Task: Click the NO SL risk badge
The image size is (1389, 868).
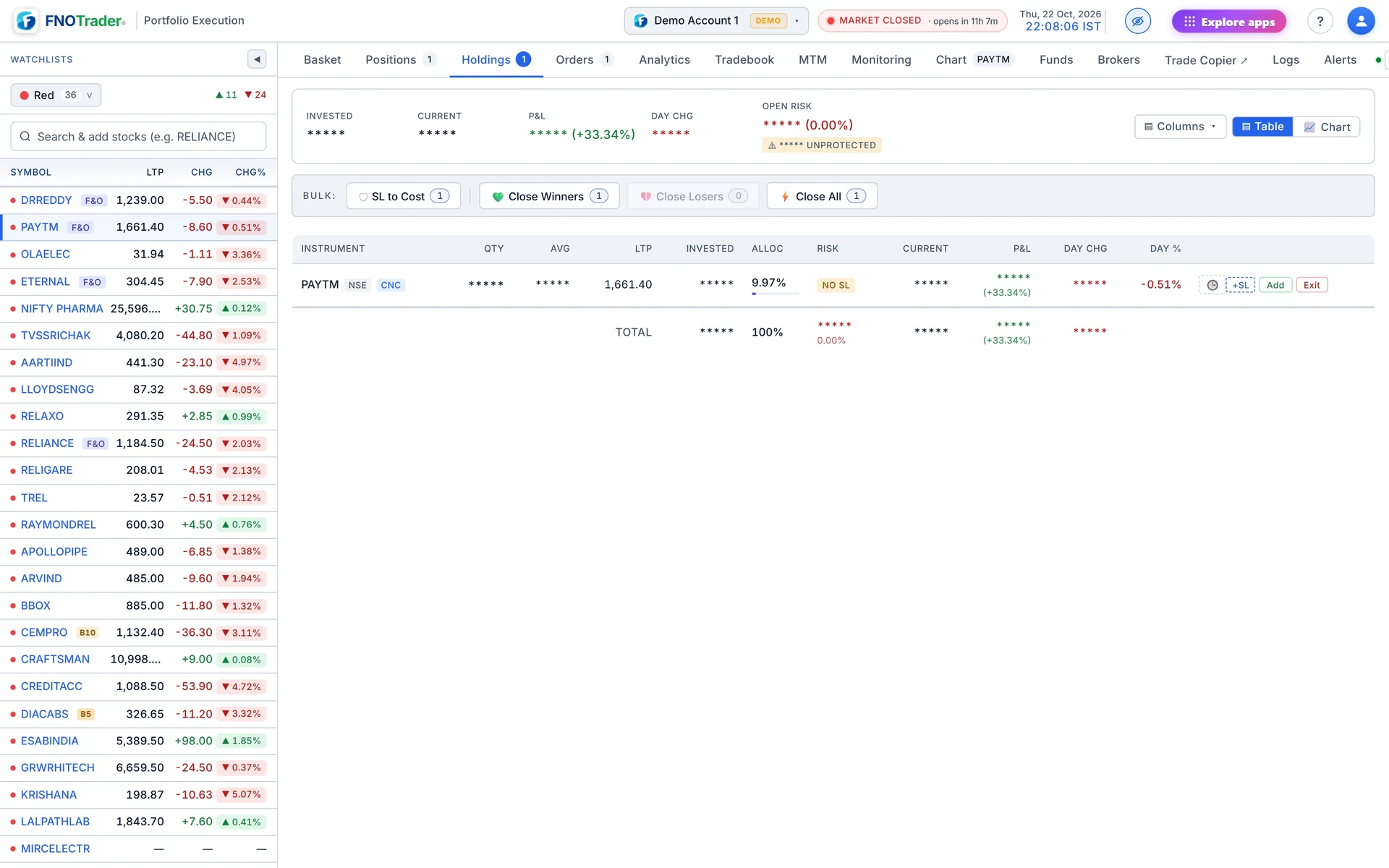Action: [x=836, y=285]
